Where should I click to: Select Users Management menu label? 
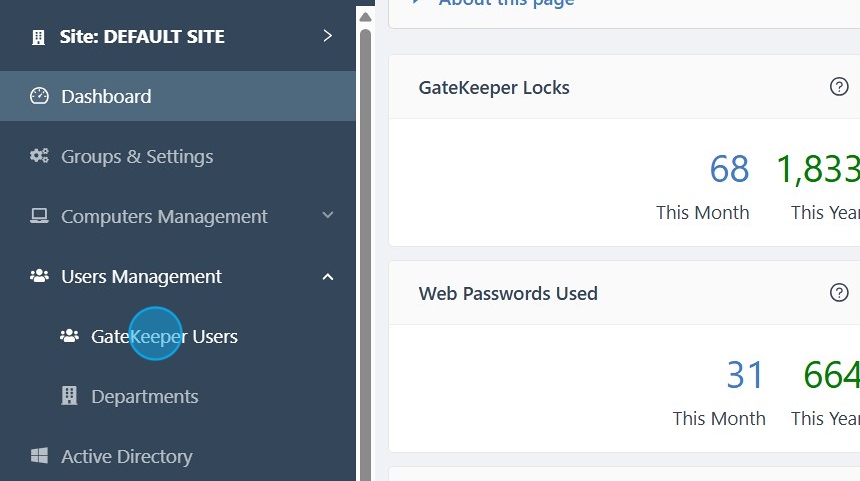pos(142,276)
